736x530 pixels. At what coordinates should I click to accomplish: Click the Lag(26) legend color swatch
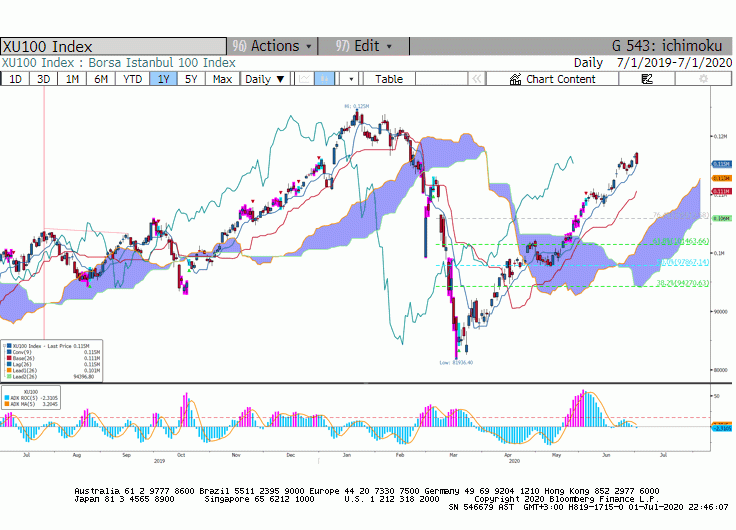9,364
